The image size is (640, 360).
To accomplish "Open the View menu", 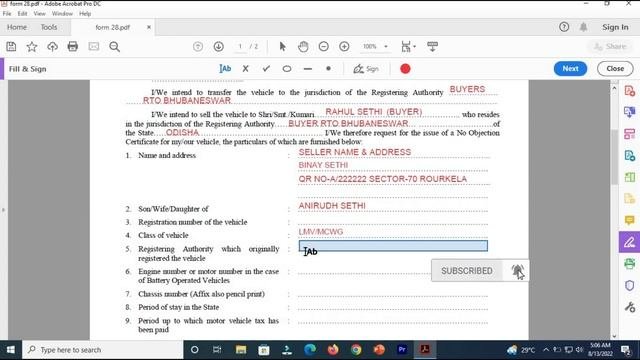I will pyautogui.click(x=40, y=13).
